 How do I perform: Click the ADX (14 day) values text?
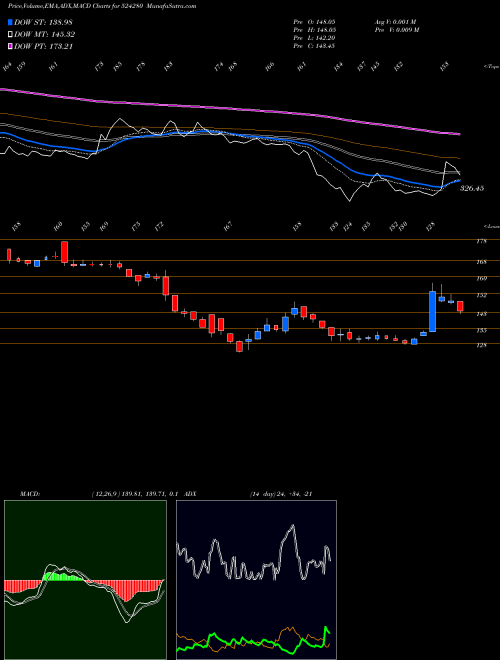click(x=281, y=494)
